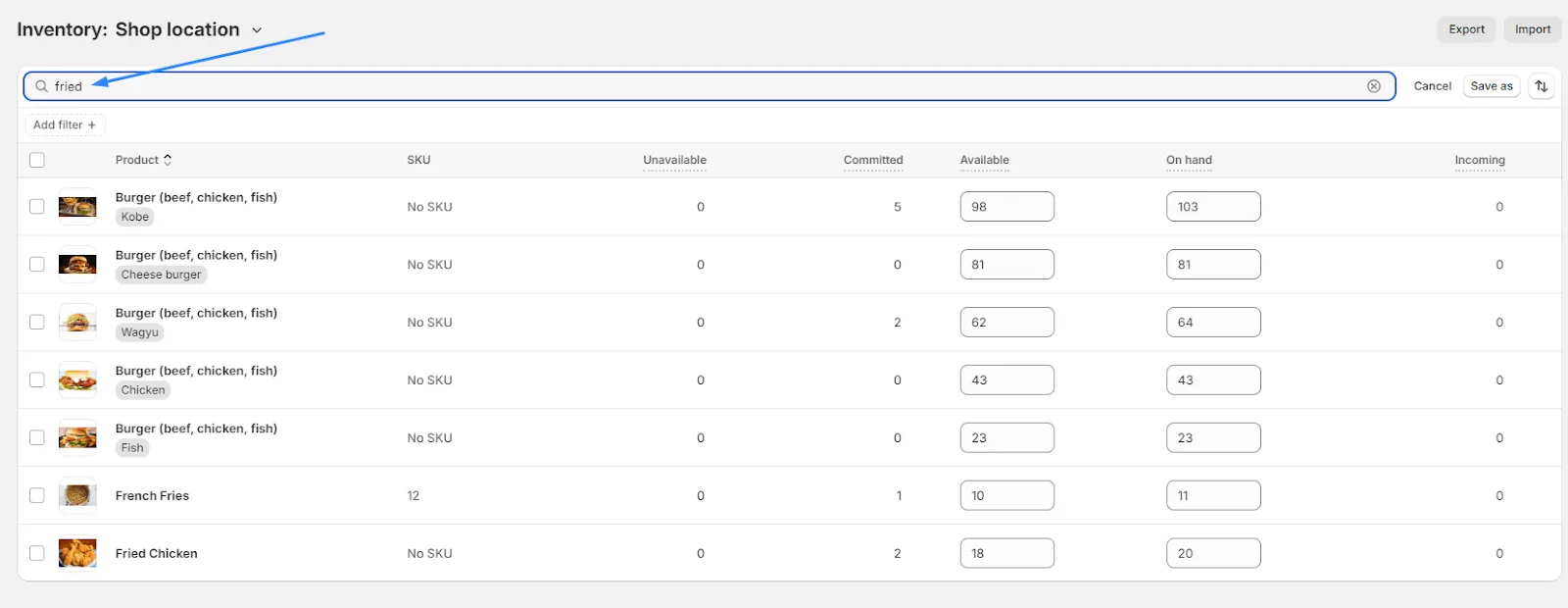Screen dimensions: 1568x608
Task: Open the French Fries thumbnail
Action: (77, 496)
